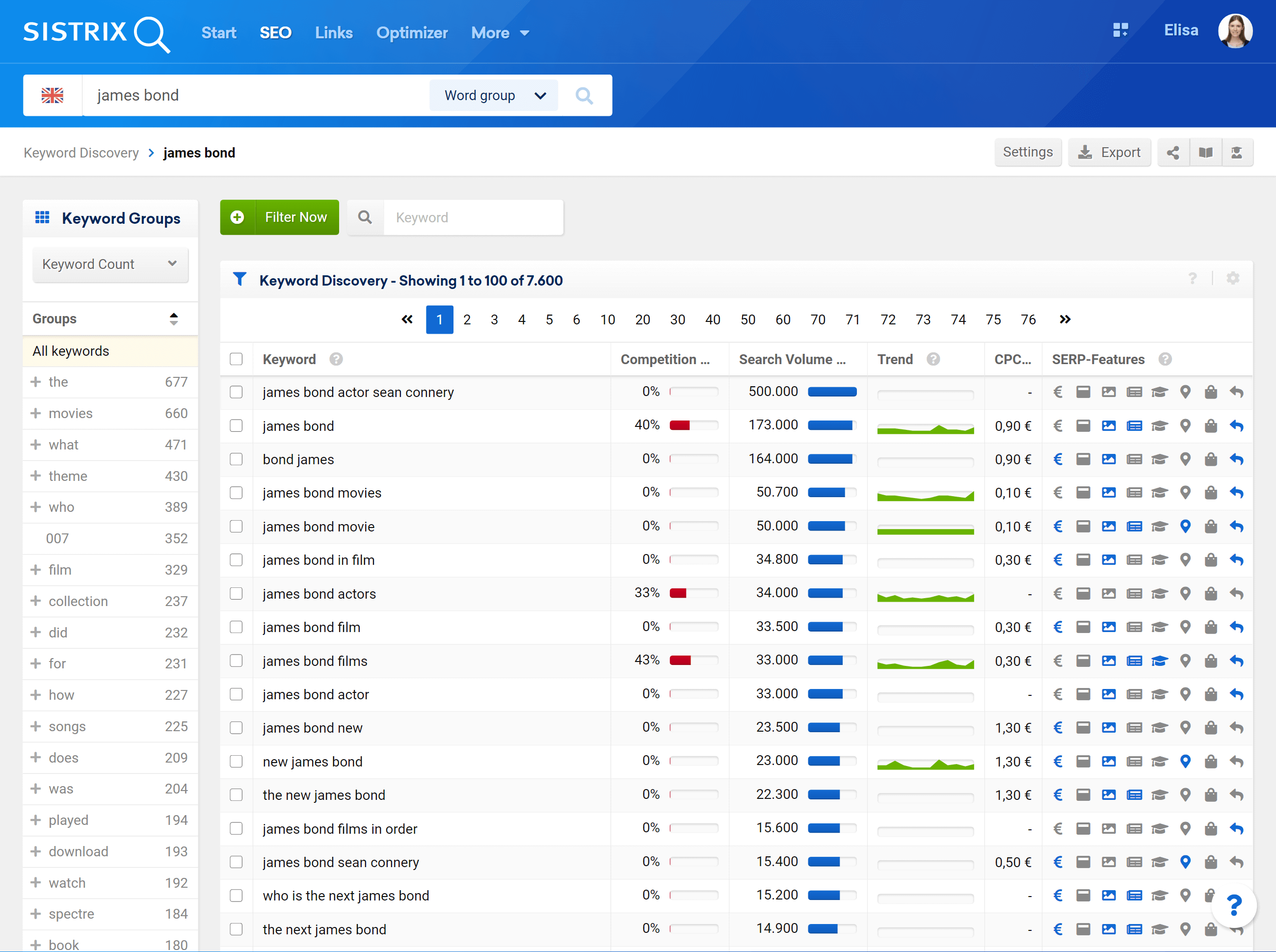Screen dimensions: 1276x952
Task: Expand the 'songs' keyword group
Action: tap(36, 726)
